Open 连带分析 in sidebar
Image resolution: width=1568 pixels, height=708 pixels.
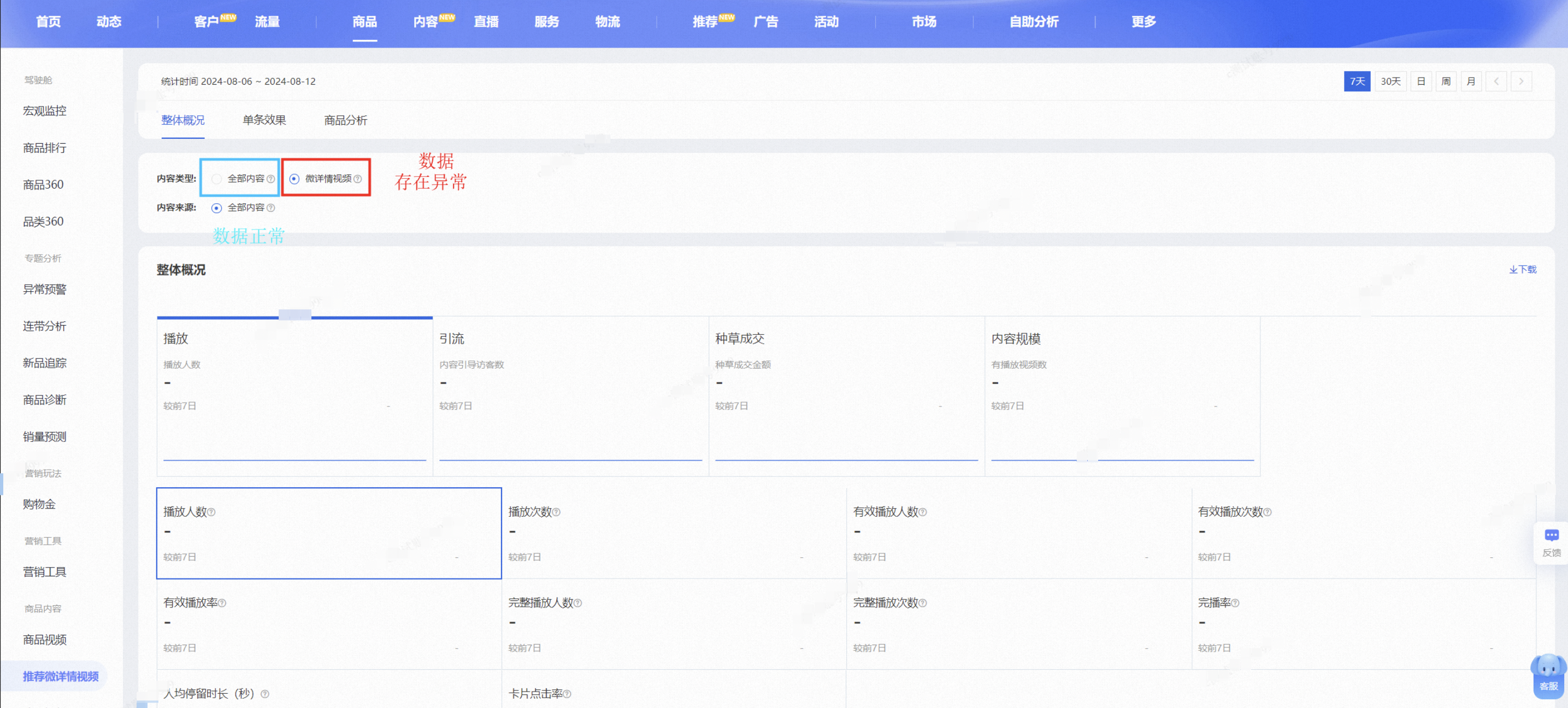pyautogui.click(x=44, y=326)
